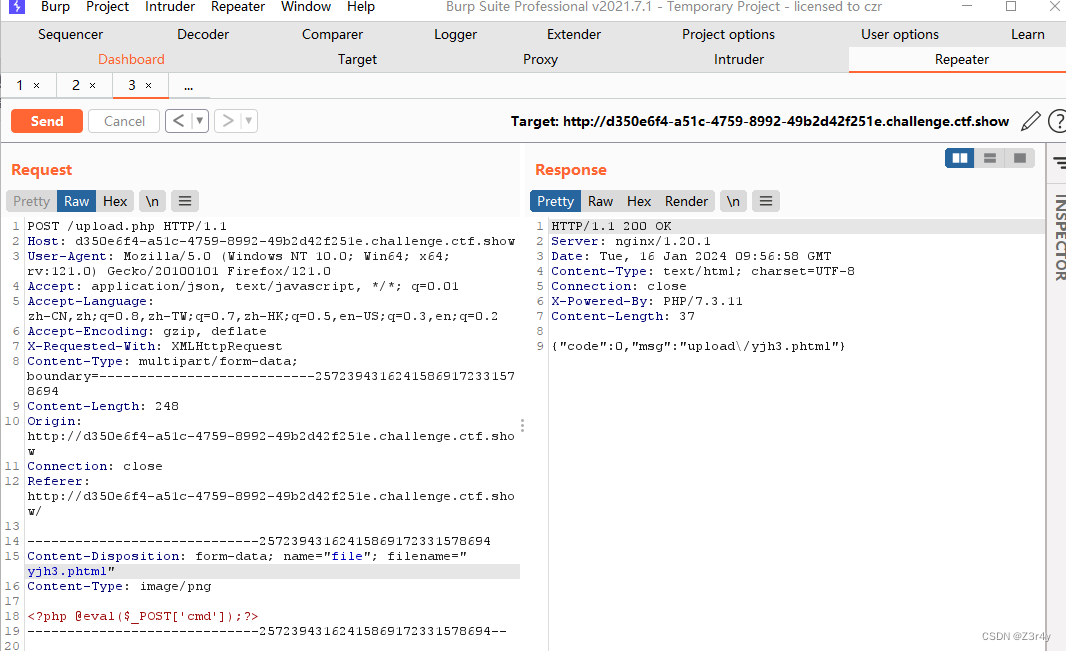Click the HTTP/1.1 200 OK status line
This screenshot has width=1066, height=651.
pos(611,226)
